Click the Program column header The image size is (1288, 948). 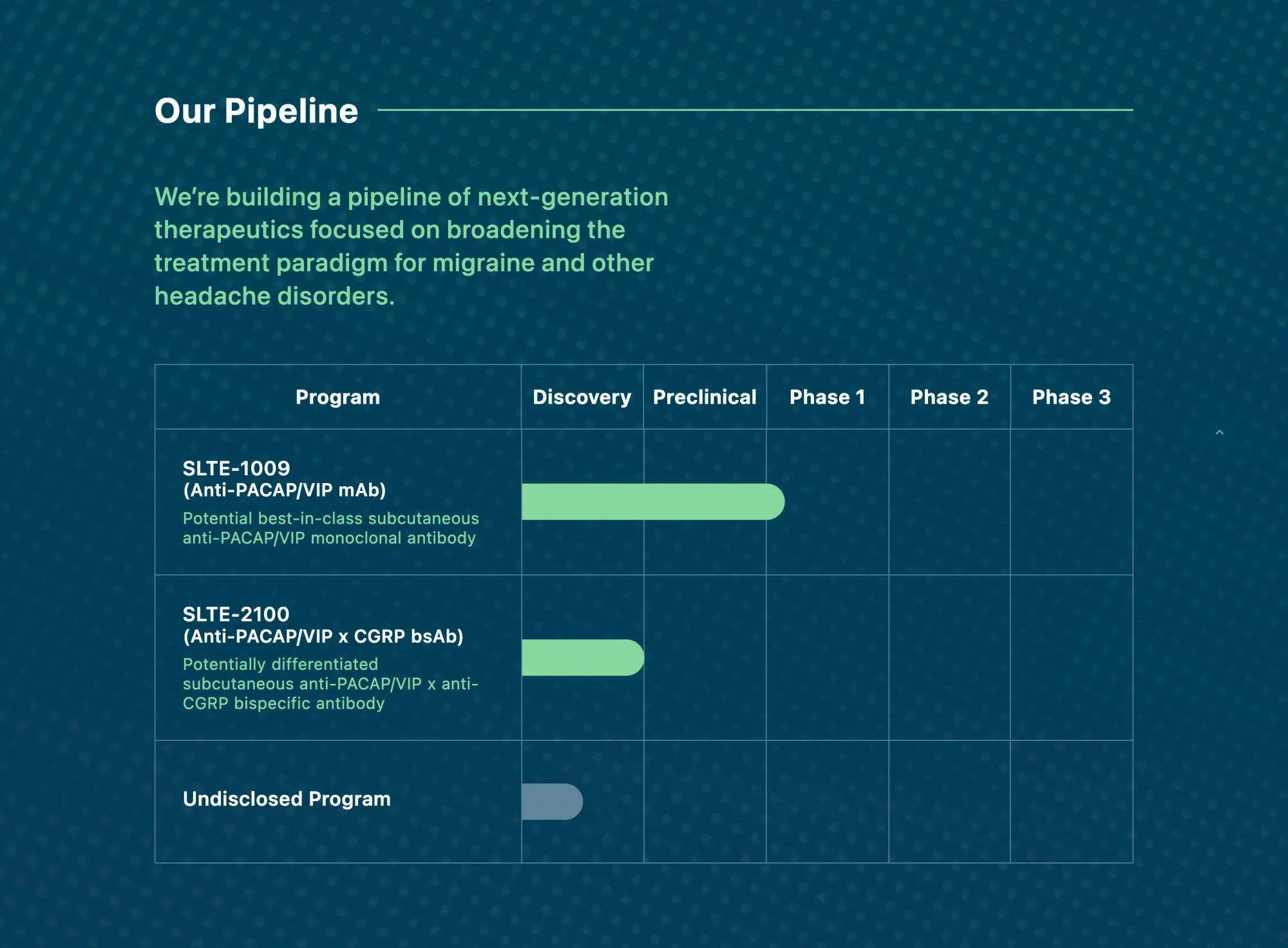click(x=337, y=397)
